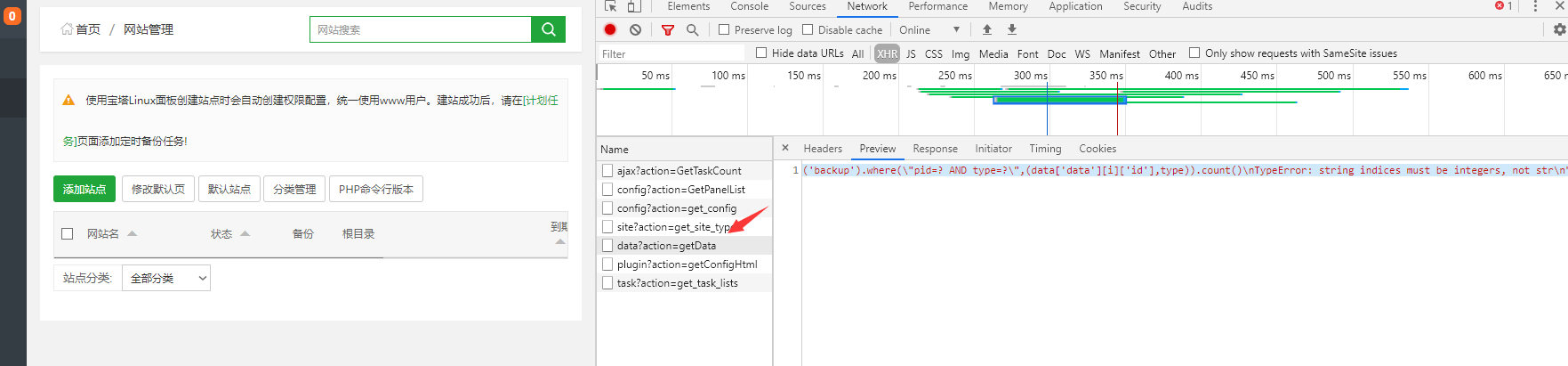This screenshot has width=1568, height=366.
Task: Stop recording network log red button
Action: point(610,29)
